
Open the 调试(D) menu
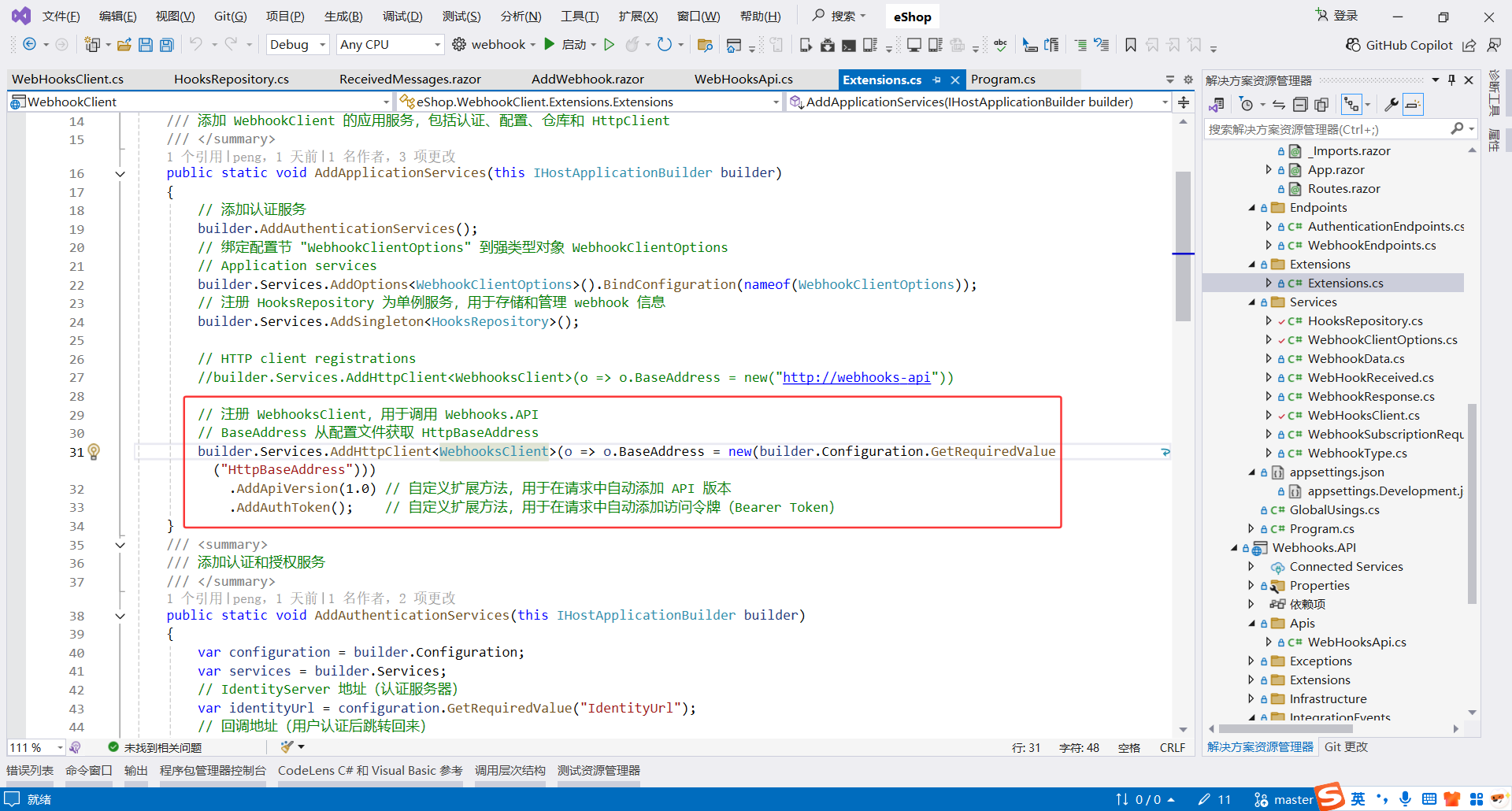click(402, 17)
